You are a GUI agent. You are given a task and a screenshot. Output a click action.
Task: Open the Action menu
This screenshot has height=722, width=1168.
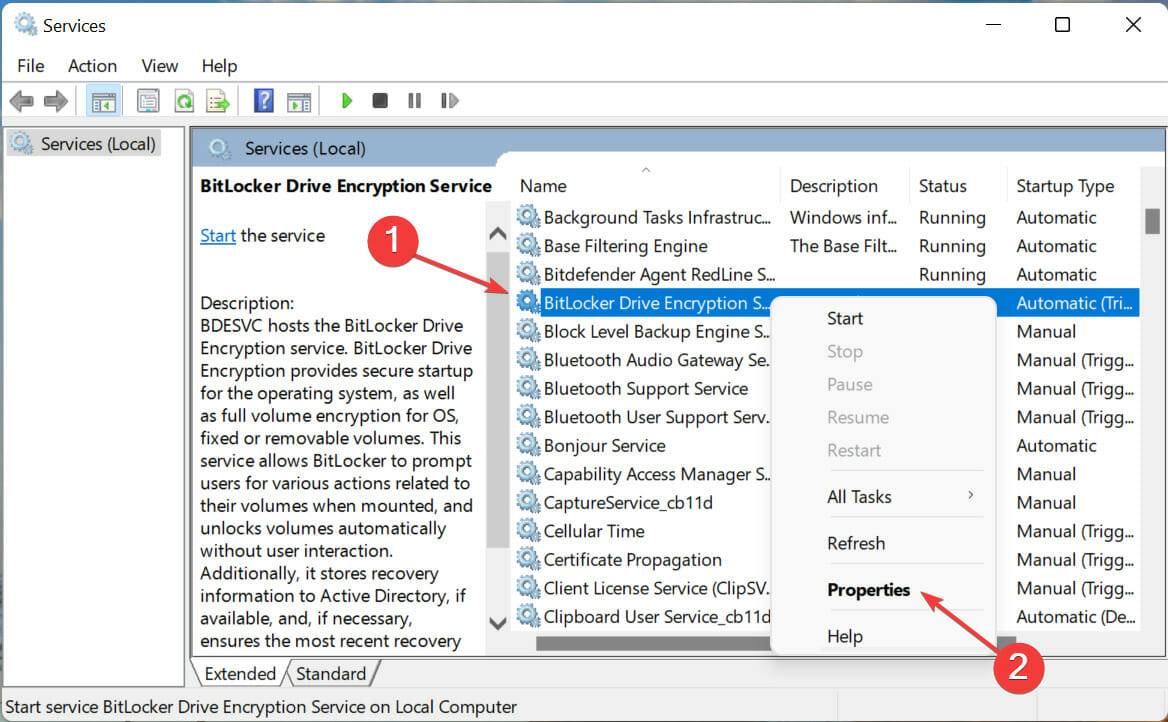[x=92, y=65]
